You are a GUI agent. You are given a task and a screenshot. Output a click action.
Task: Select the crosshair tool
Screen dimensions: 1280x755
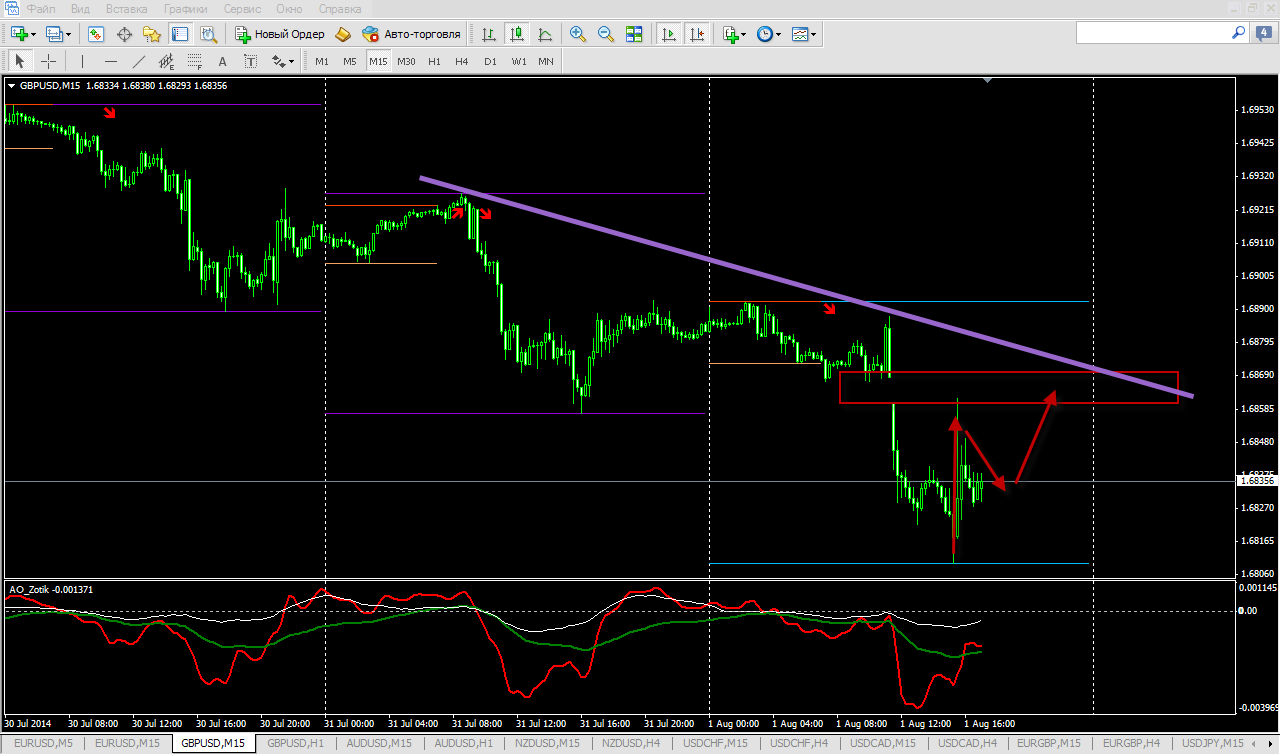click(48, 61)
